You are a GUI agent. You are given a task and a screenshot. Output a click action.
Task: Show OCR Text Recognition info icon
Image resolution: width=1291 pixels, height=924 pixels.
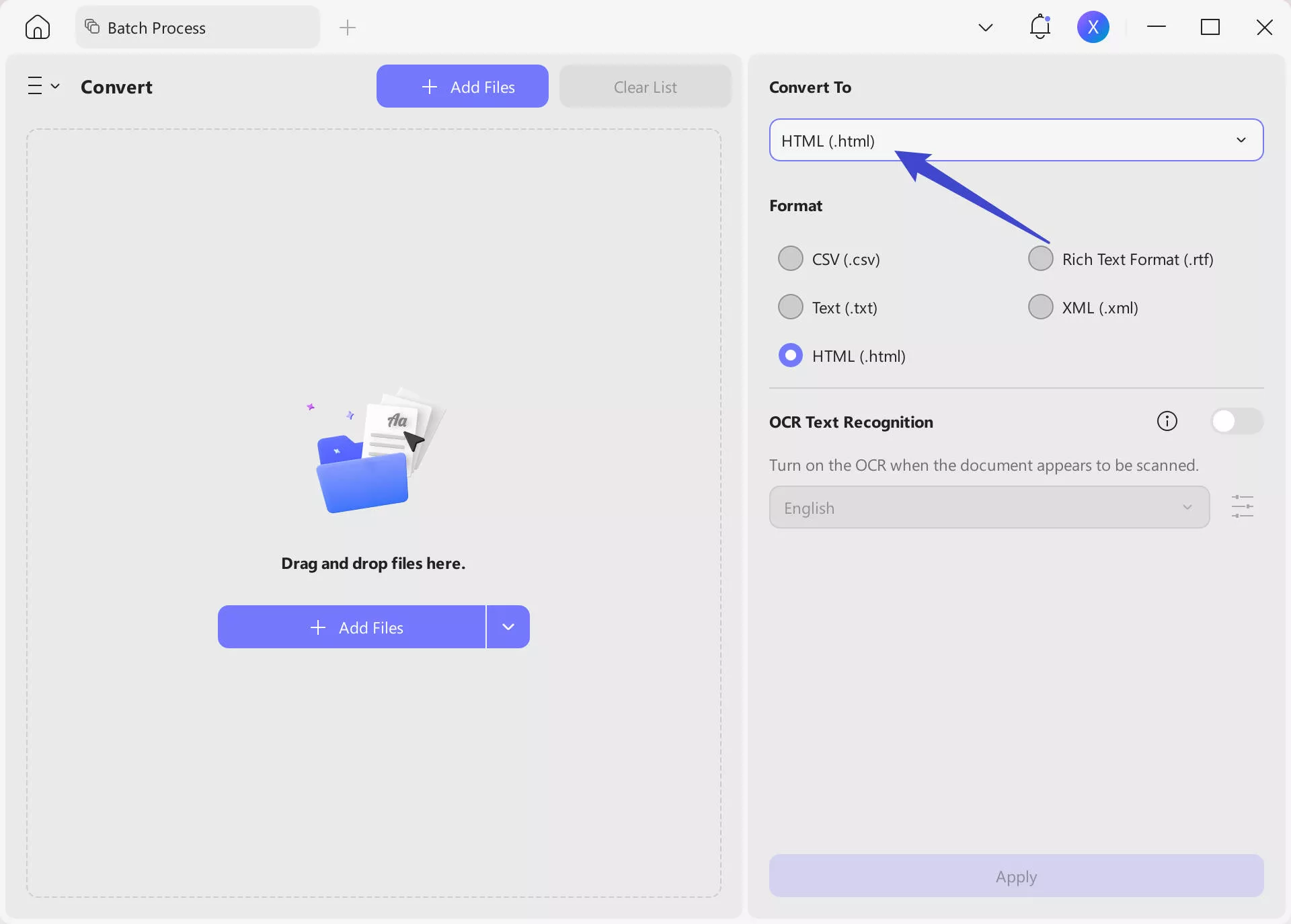coord(1167,422)
